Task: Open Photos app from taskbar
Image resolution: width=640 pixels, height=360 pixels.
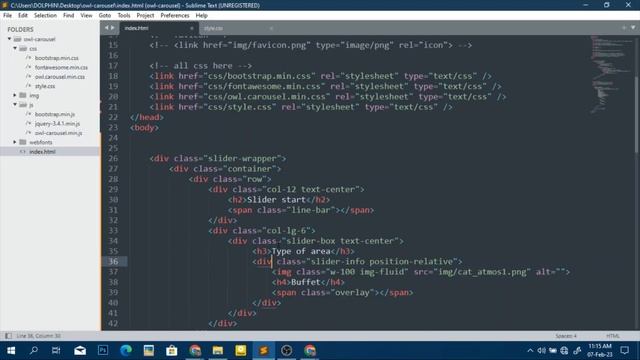Action: coord(149,351)
